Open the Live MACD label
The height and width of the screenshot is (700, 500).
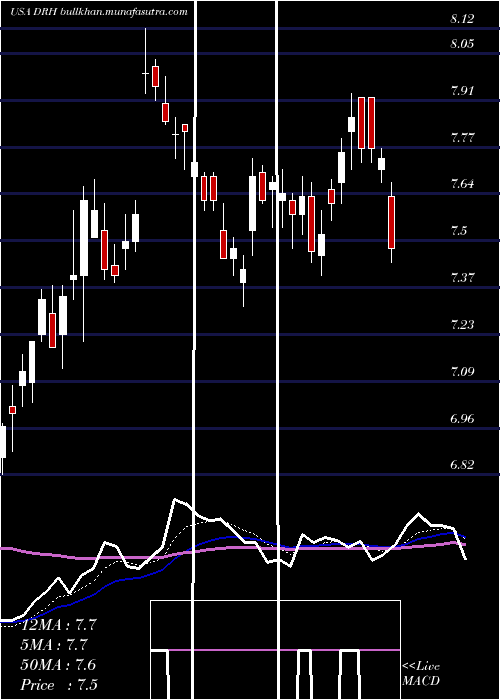coord(421,673)
